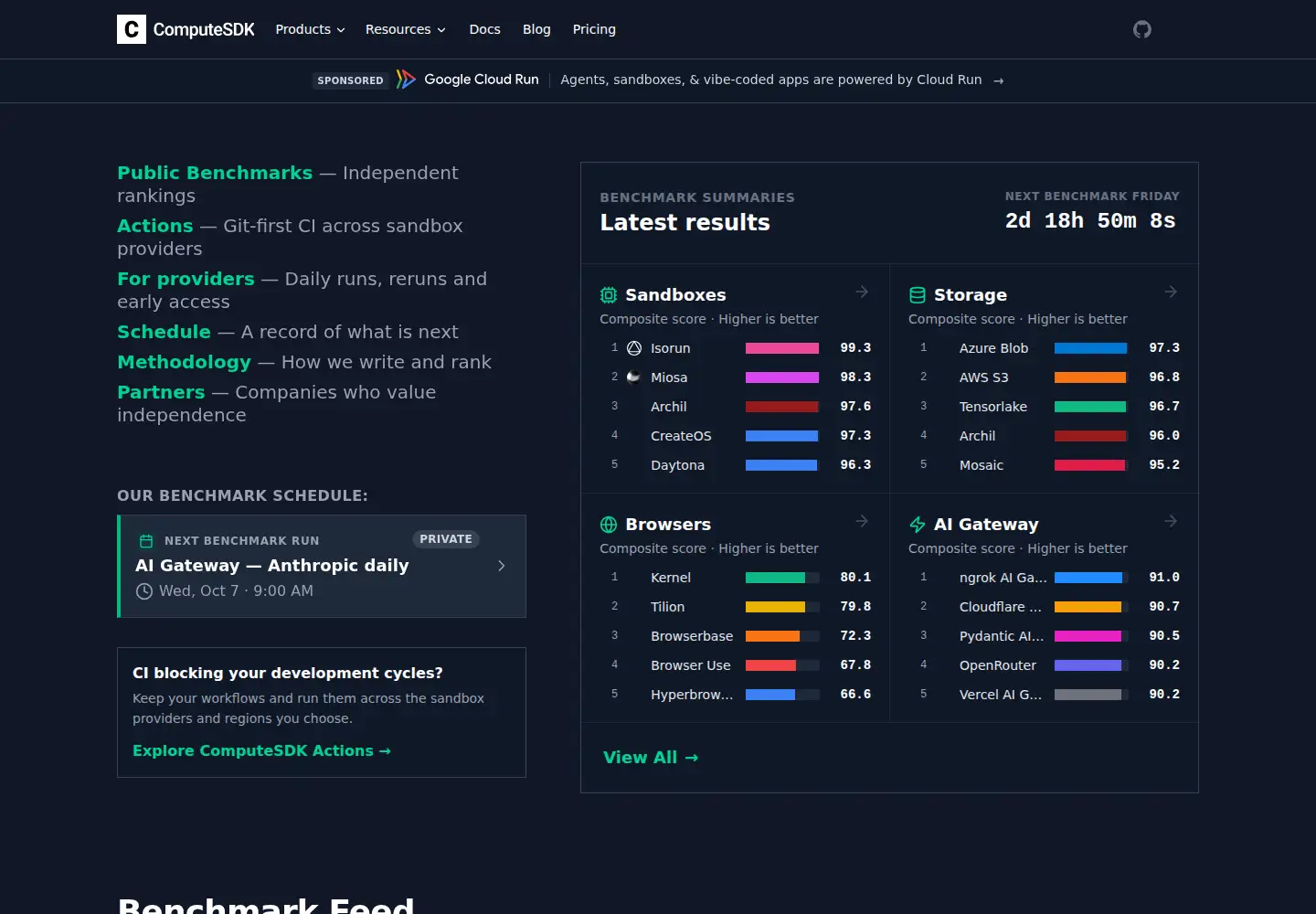Click the calendar icon beside Next Benchmark Run
This screenshot has height=914, width=1316.
pyautogui.click(x=145, y=541)
